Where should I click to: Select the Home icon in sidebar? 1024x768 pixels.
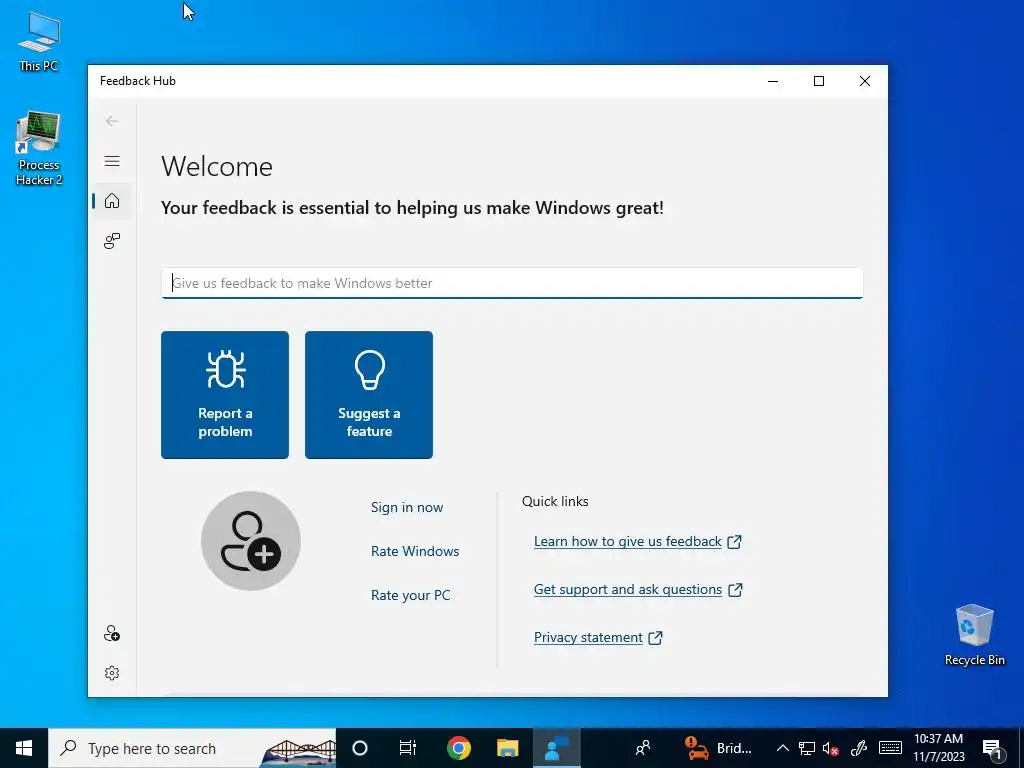point(112,200)
